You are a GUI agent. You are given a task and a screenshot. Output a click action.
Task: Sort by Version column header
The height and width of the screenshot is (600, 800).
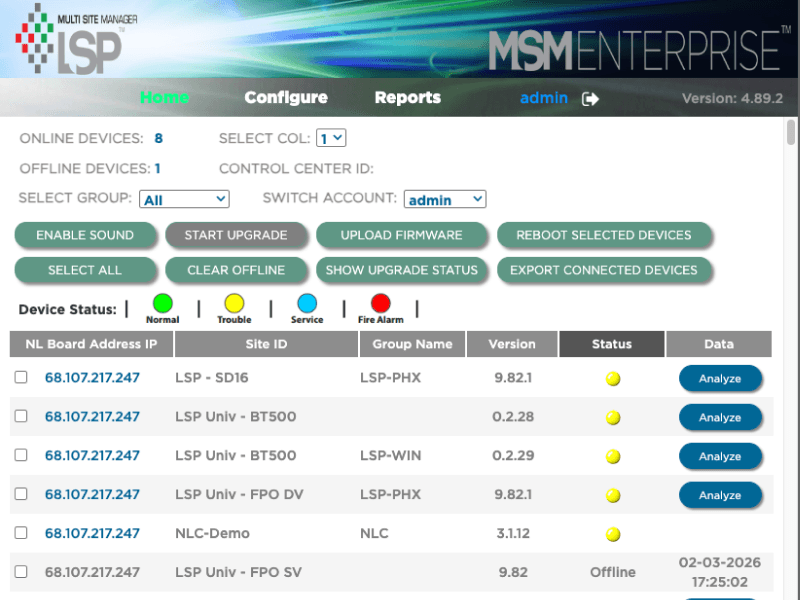point(512,344)
